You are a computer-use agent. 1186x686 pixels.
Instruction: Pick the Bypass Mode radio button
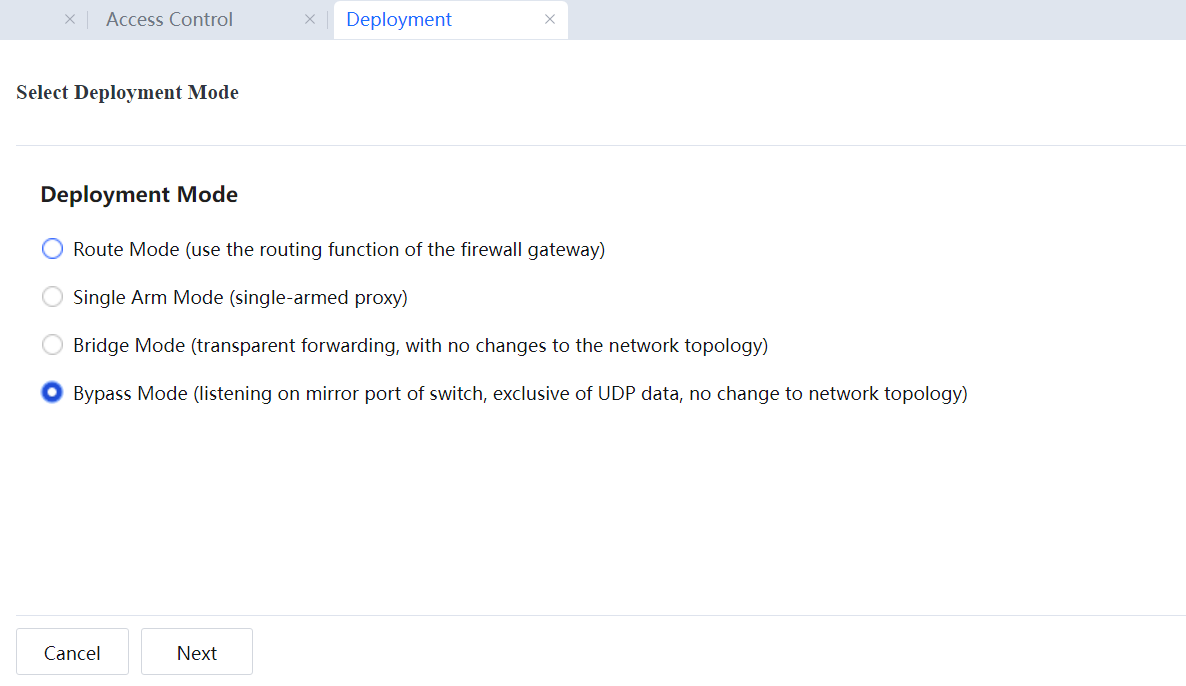pos(52,393)
